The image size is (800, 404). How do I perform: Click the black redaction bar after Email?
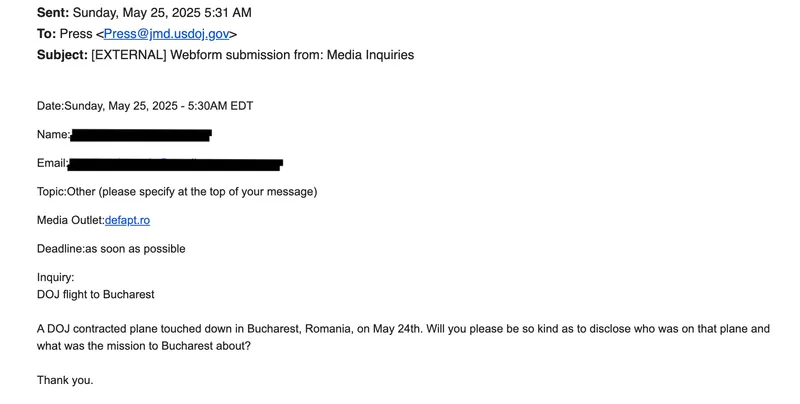click(x=175, y=163)
